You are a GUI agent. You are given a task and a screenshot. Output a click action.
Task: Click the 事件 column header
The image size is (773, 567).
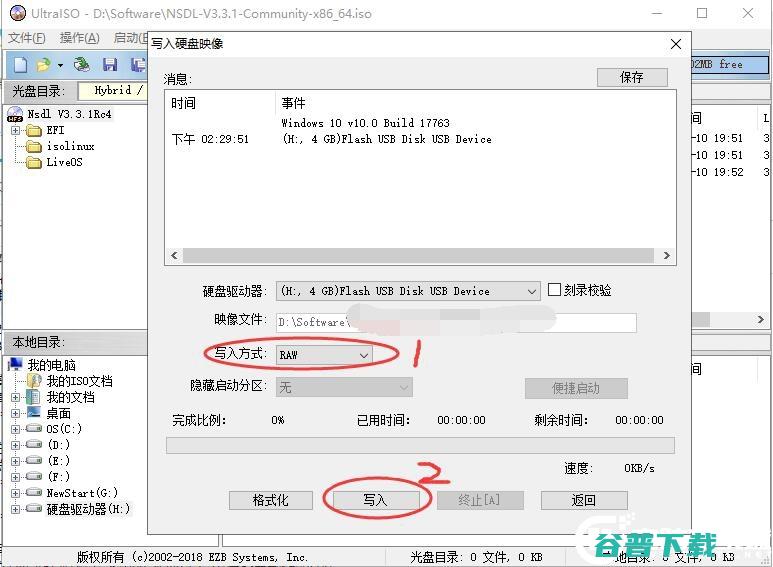(x=293, y=103)
